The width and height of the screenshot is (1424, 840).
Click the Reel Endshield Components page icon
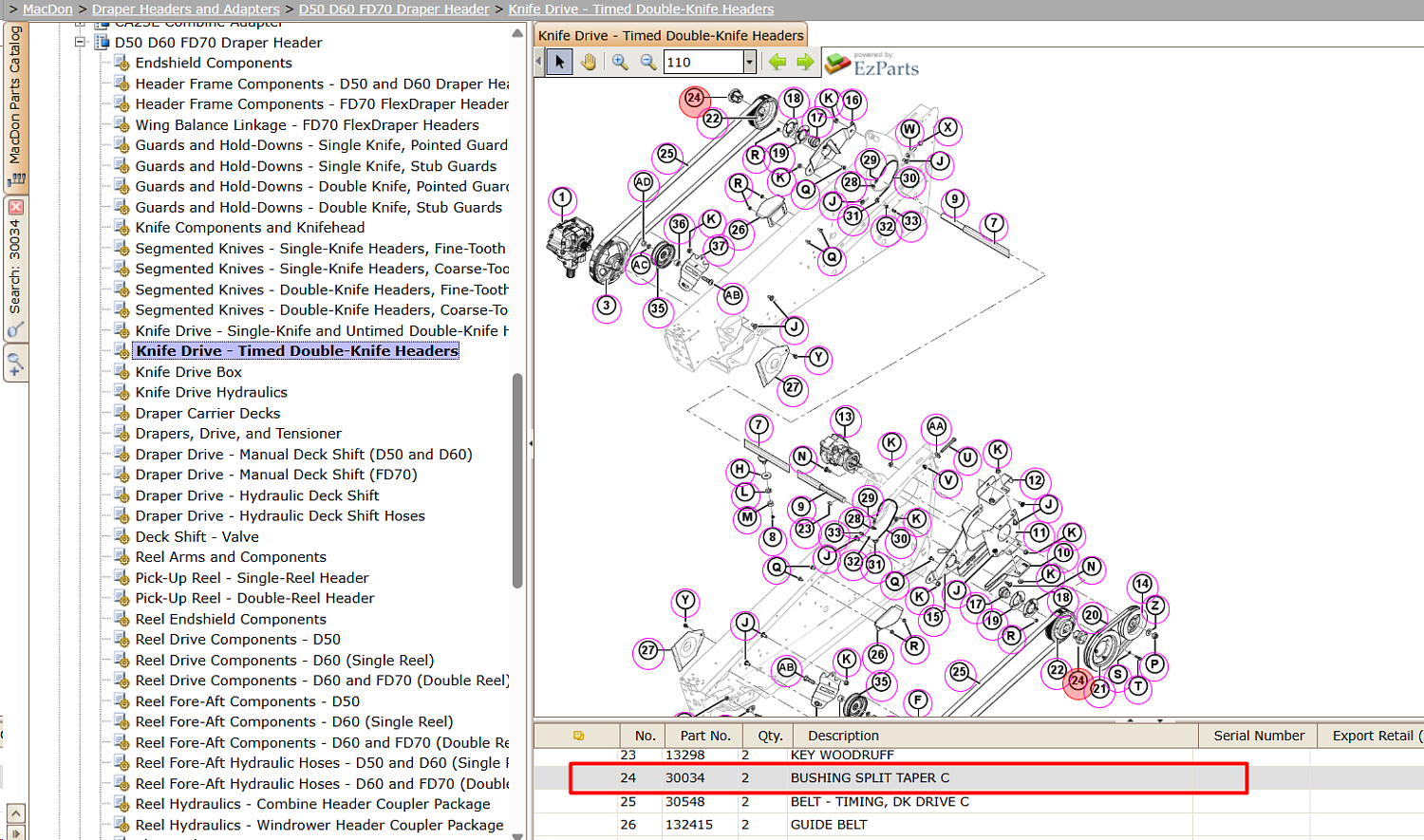(x=122, y=620)
